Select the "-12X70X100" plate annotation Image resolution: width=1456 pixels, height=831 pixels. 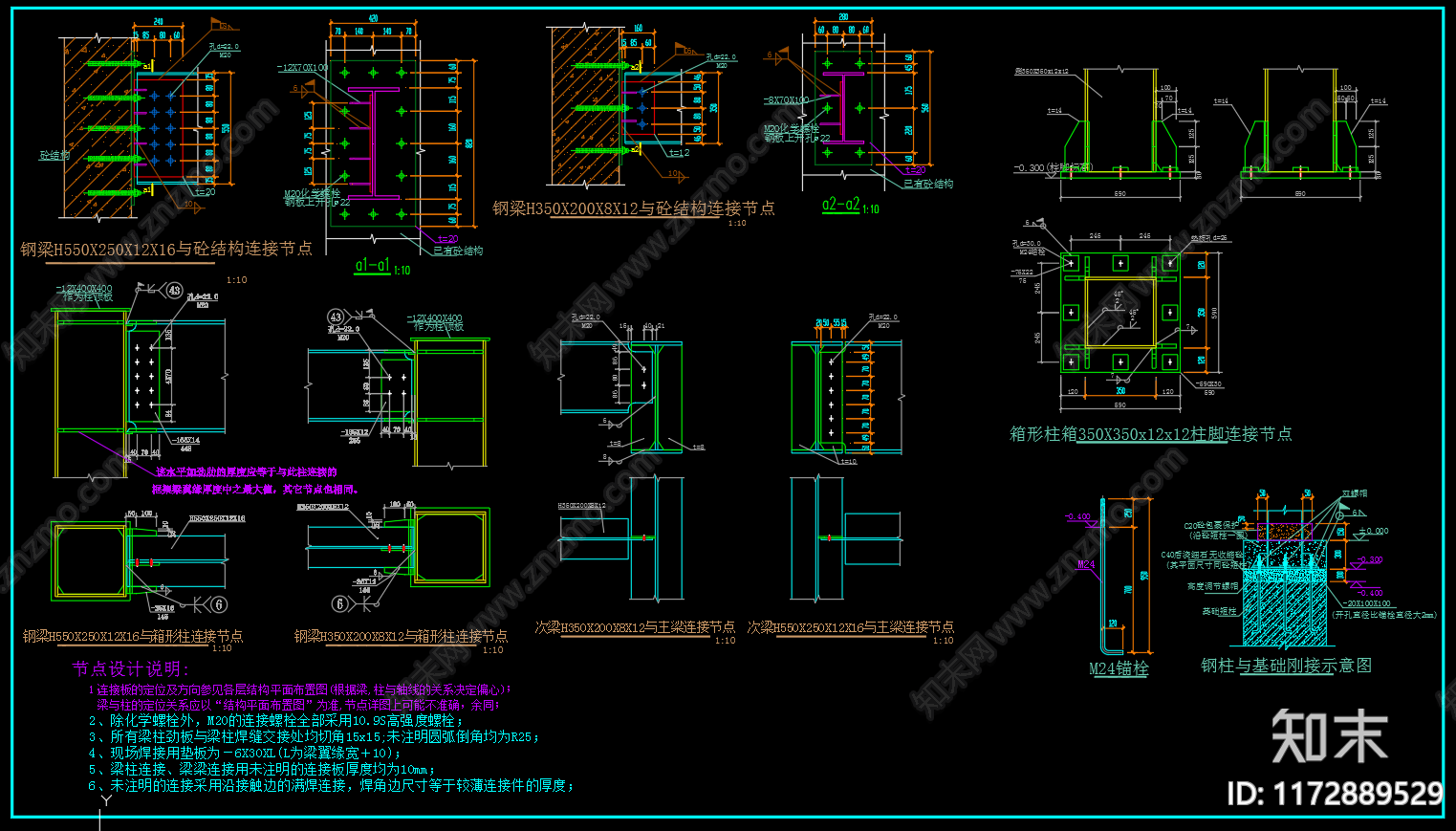click(302, 68)
